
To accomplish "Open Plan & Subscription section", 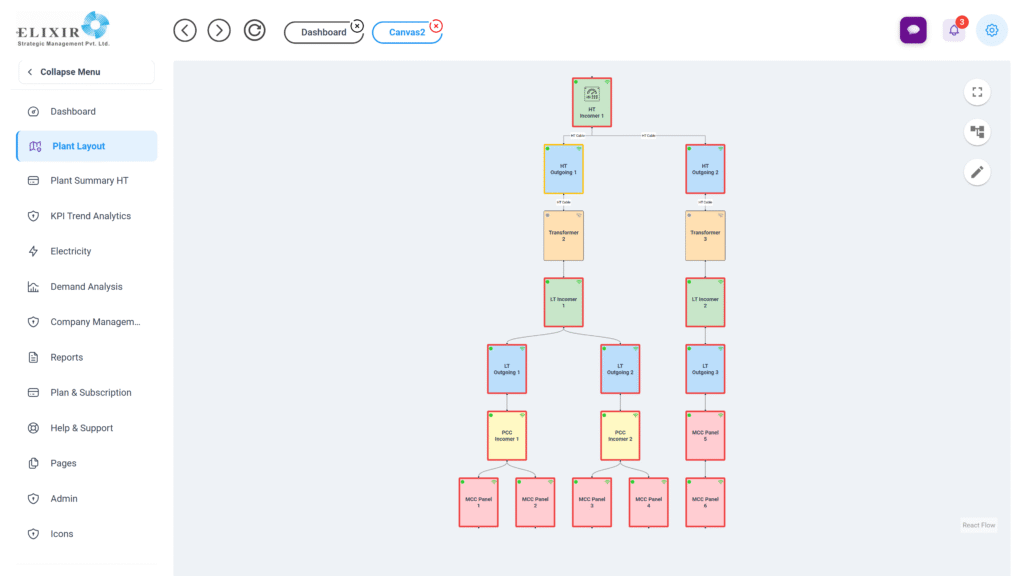I will click(90, 393).
